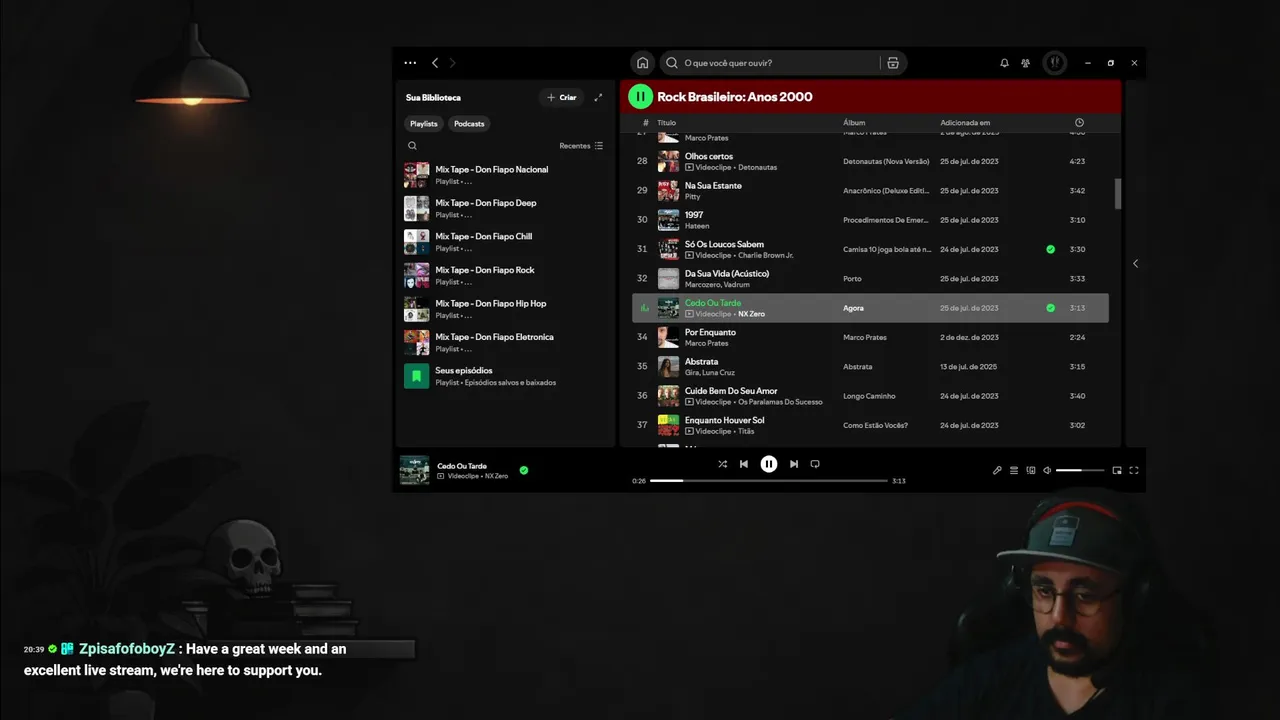Image resolution: width=1280 pixels, height=720 pixels.
Task: Open lyrics microphone icon
Action: click(997, 470)
